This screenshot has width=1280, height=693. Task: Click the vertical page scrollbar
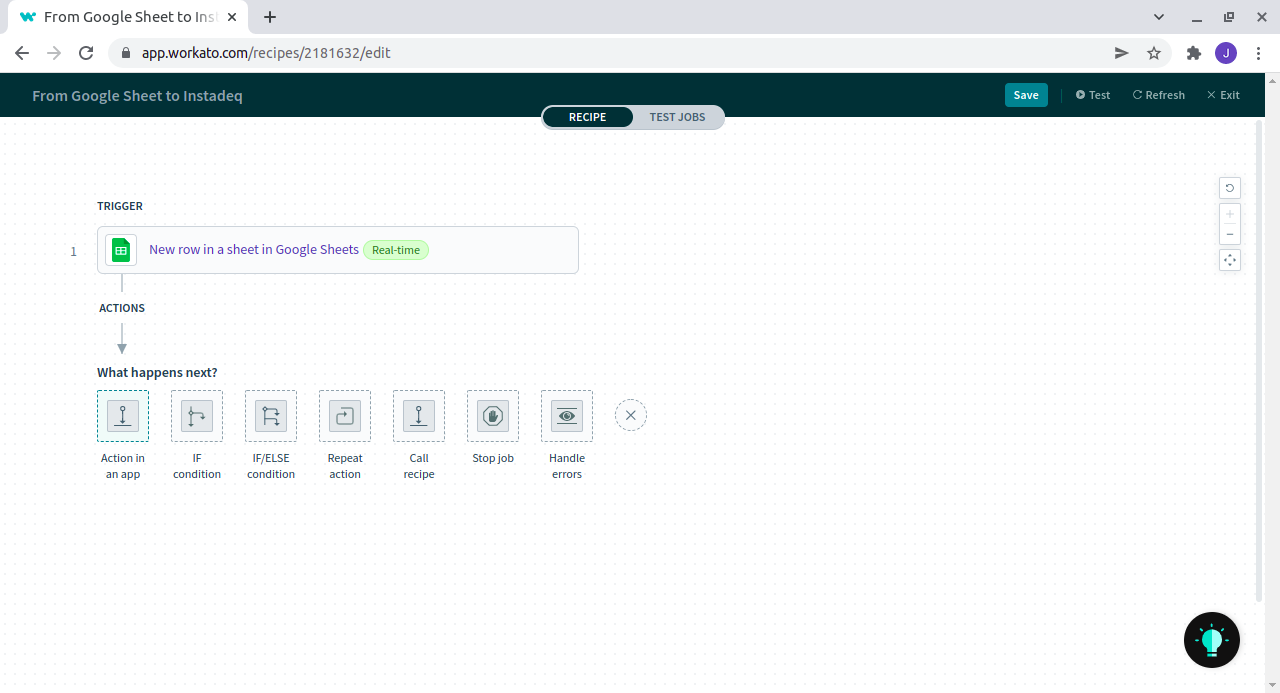coord(1259,361)
